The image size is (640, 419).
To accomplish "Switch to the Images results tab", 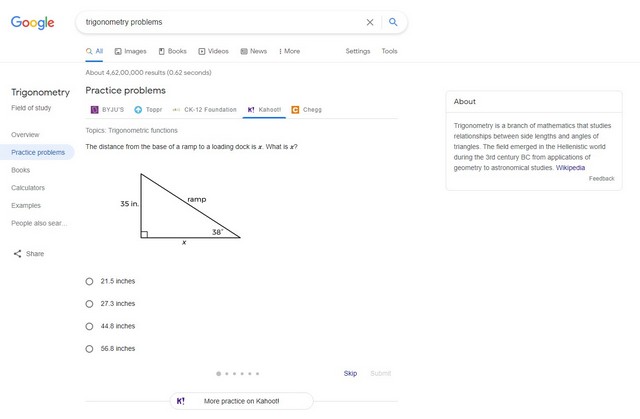I will click(x=130, y=51).
